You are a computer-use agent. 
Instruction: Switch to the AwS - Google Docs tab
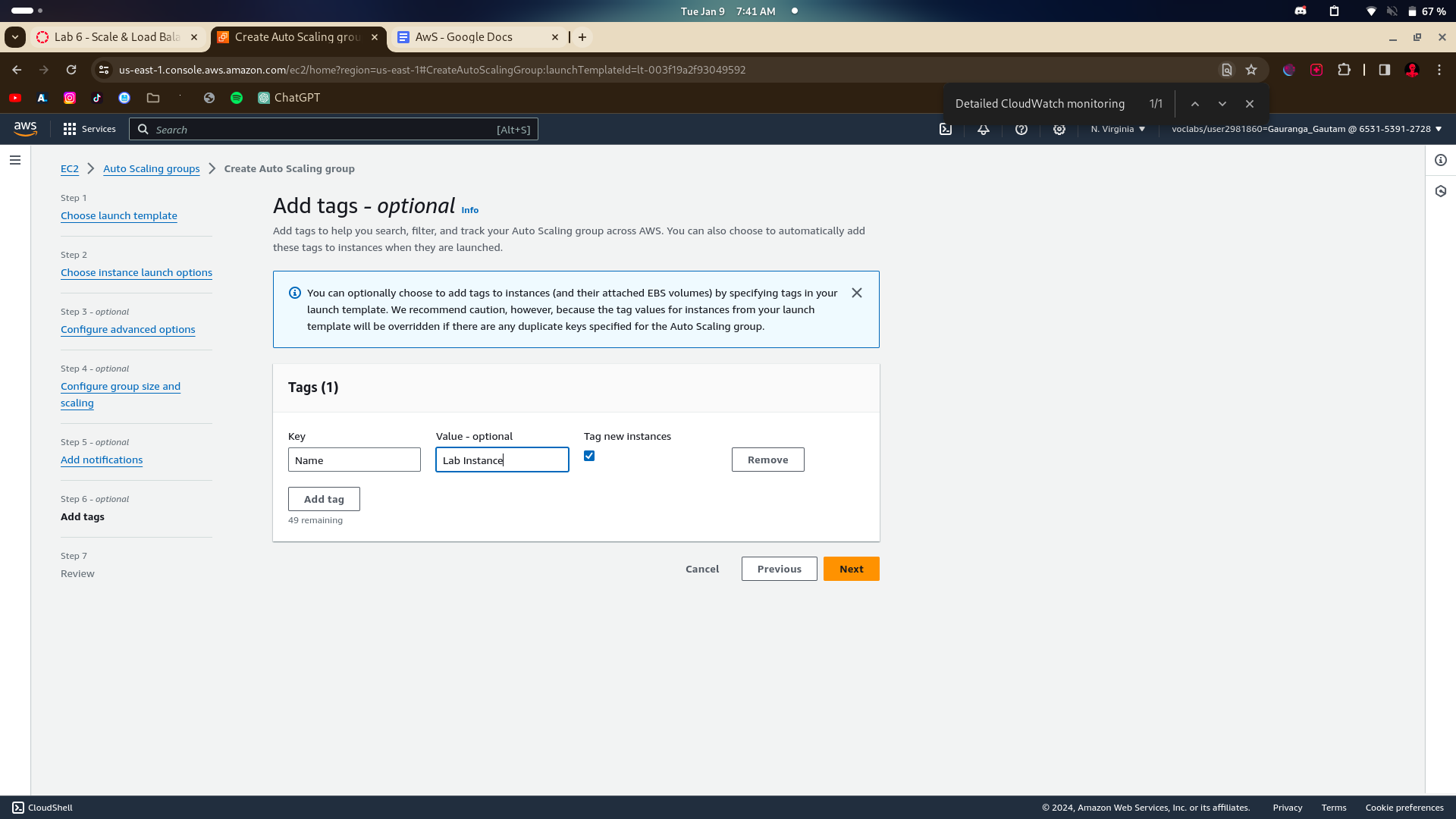[464, 37]
